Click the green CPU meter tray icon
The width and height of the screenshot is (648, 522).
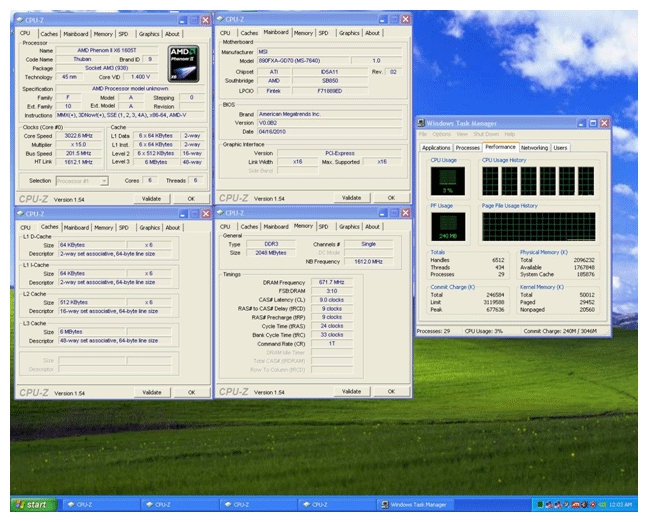(x=540, y=505)
